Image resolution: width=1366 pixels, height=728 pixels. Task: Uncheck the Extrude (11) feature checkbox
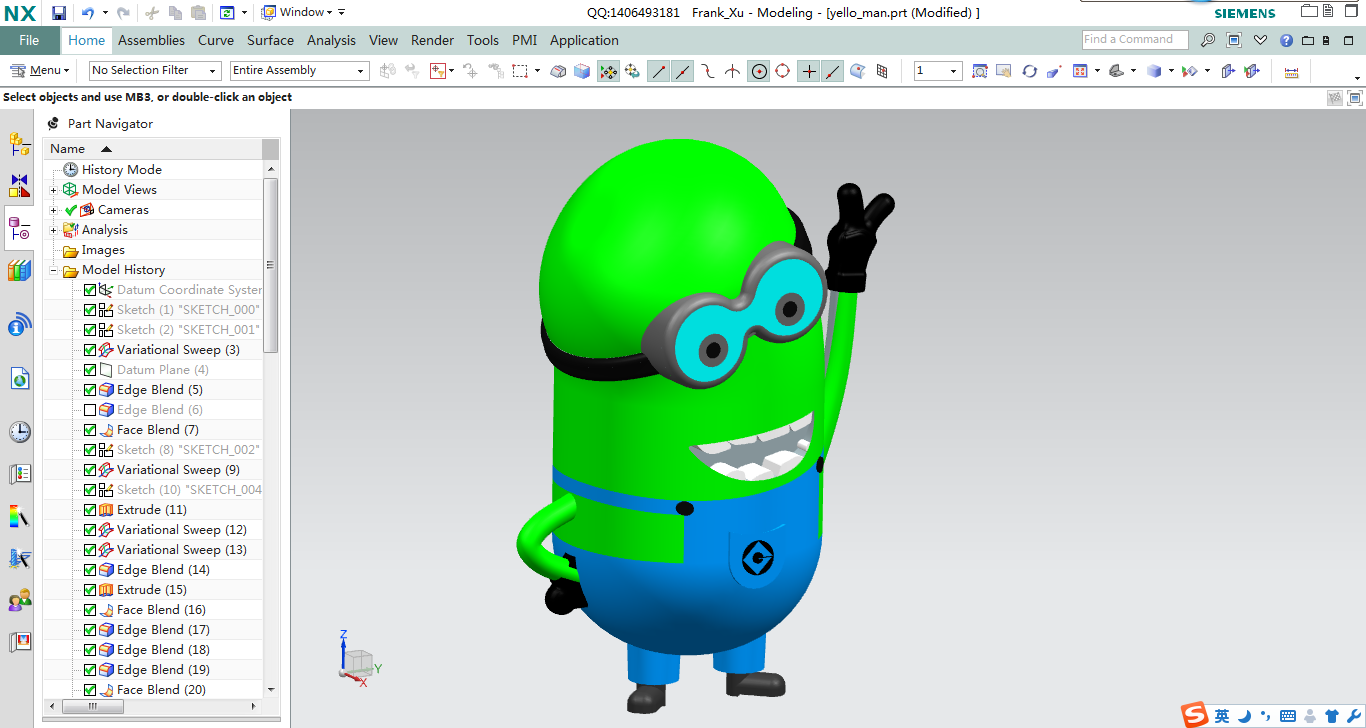[90, 510]
